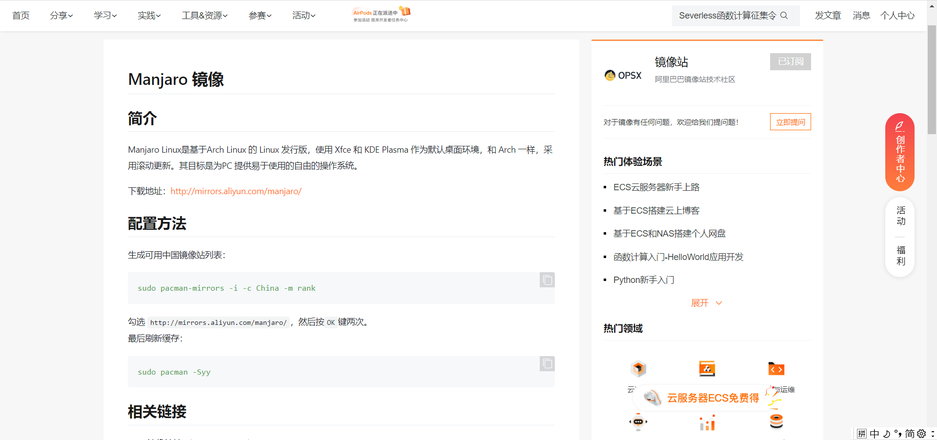
Task: Open the mirrors.aliyun.com/manjaro download link
Action: pyautogui.click(x=236, y=191)
